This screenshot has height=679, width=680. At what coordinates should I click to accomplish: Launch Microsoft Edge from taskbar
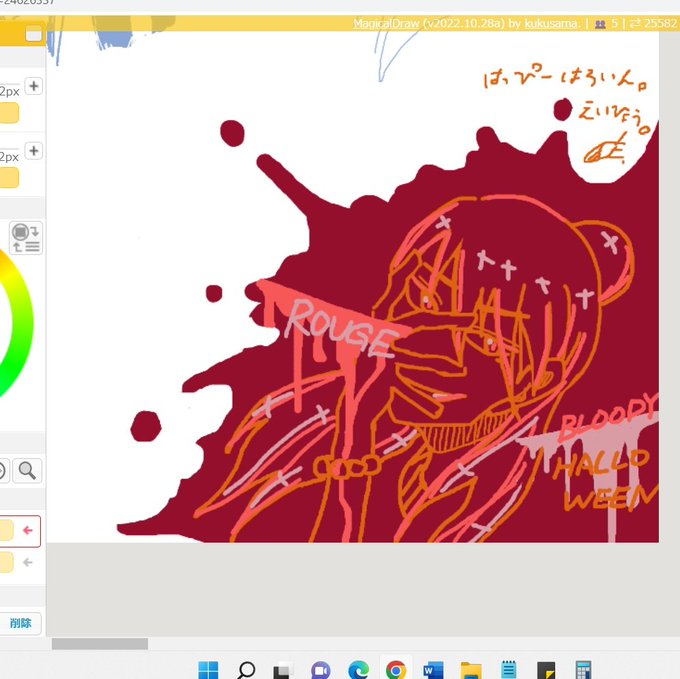359,670
